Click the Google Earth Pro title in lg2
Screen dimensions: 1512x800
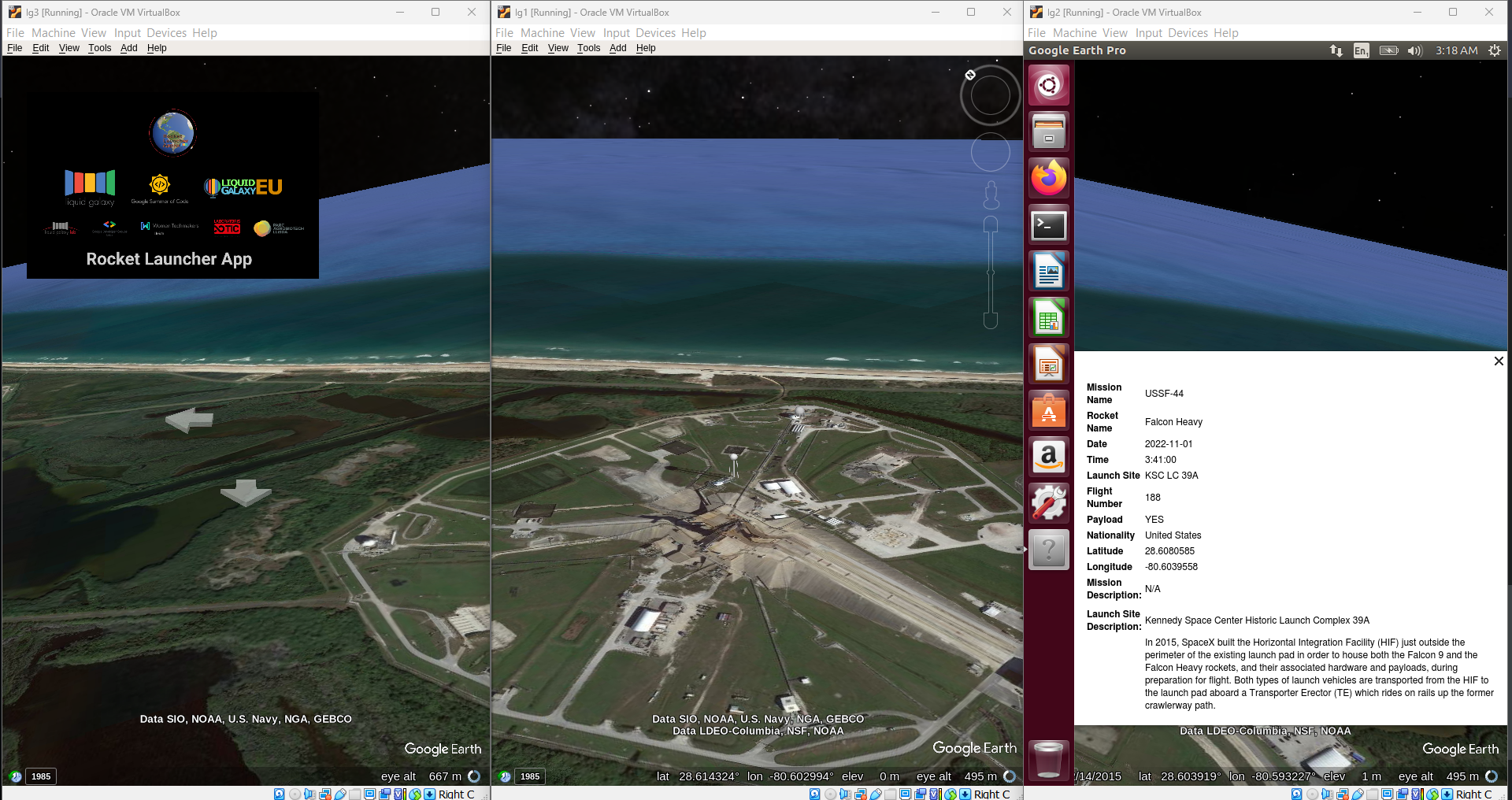point(1077,50)
